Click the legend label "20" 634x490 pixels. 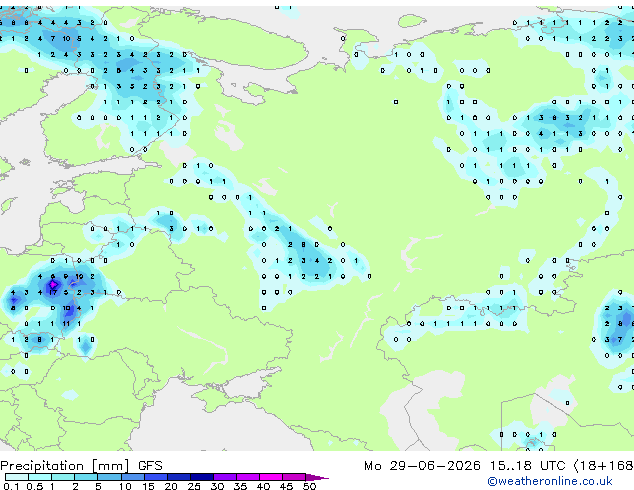click(x=171, y=486)
